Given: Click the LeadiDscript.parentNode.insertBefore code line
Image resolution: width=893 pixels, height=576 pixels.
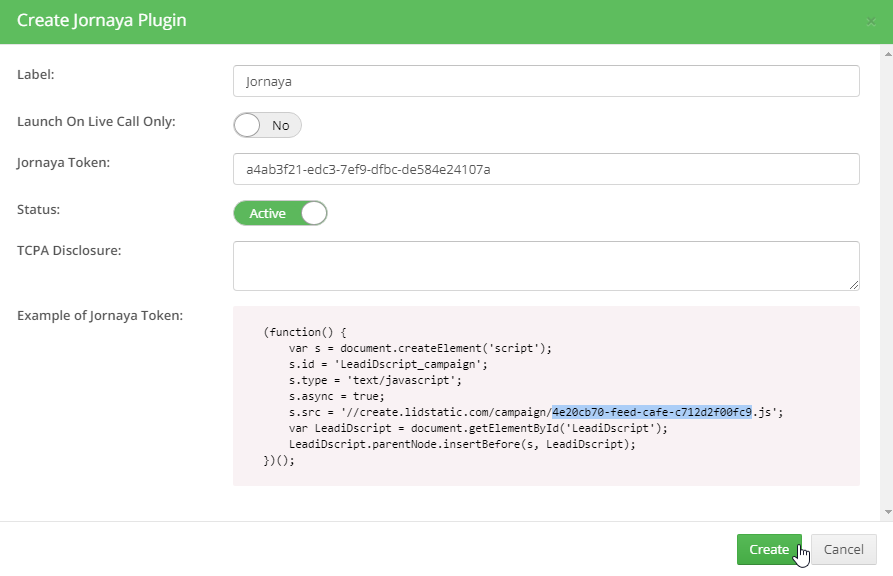Looking at the screenshot, I should click(462, 444).
